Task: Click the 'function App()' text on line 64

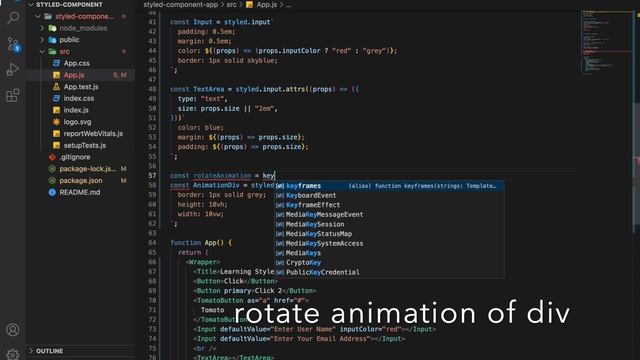Action: click(x=197, y=242)
